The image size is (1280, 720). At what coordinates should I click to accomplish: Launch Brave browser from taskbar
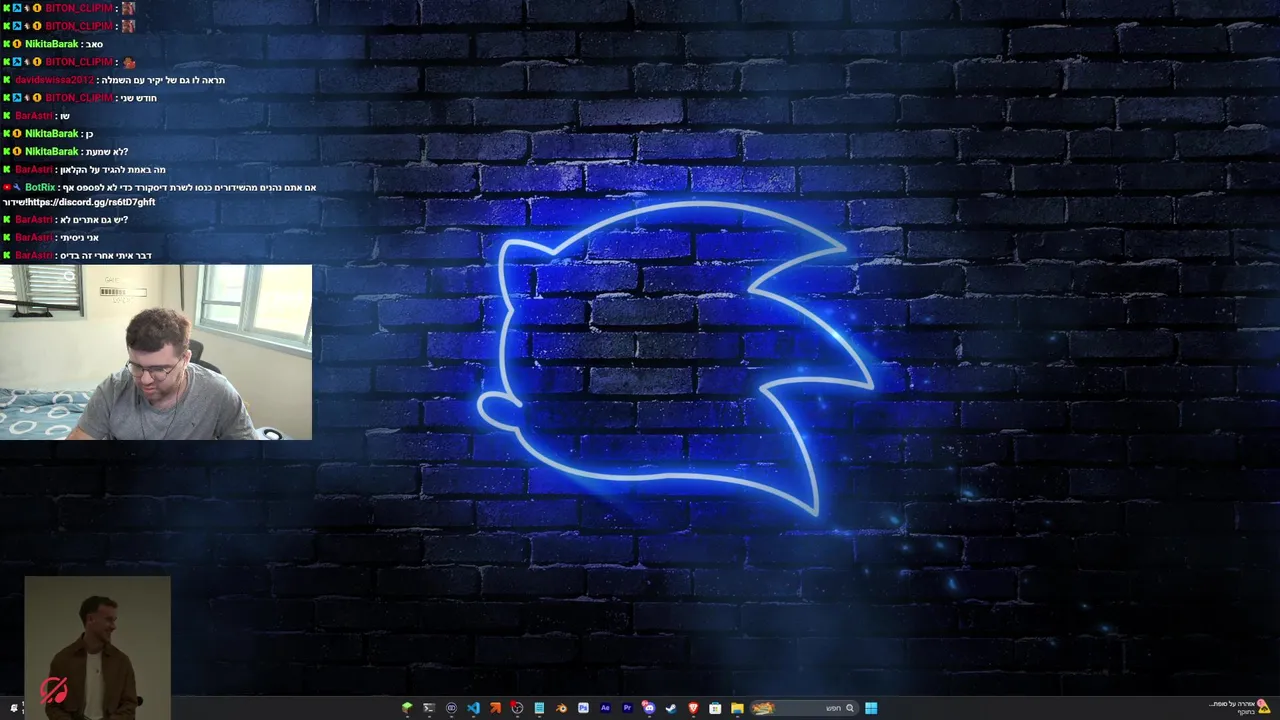693,708
